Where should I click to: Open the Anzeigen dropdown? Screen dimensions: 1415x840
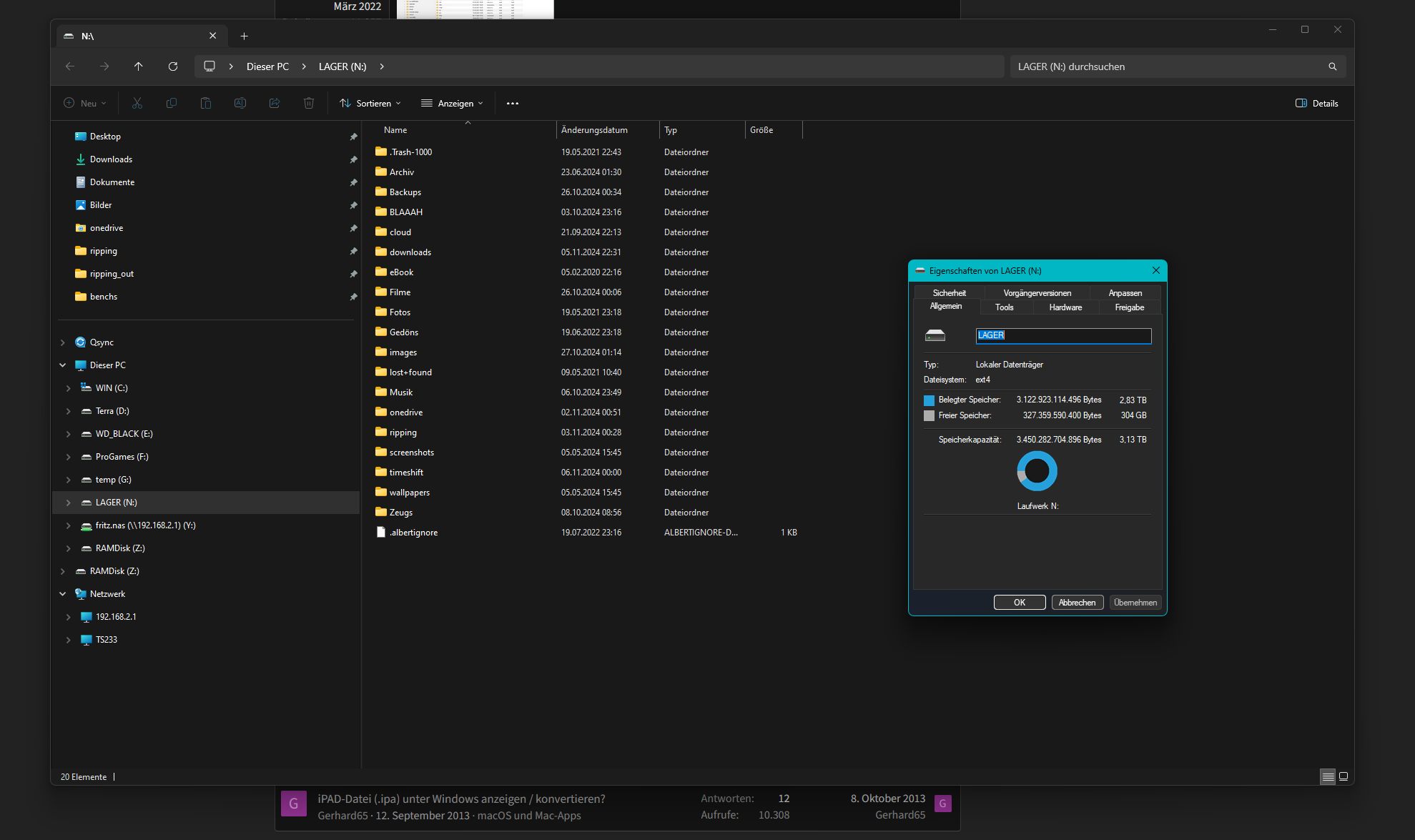[x=452, y=103]
